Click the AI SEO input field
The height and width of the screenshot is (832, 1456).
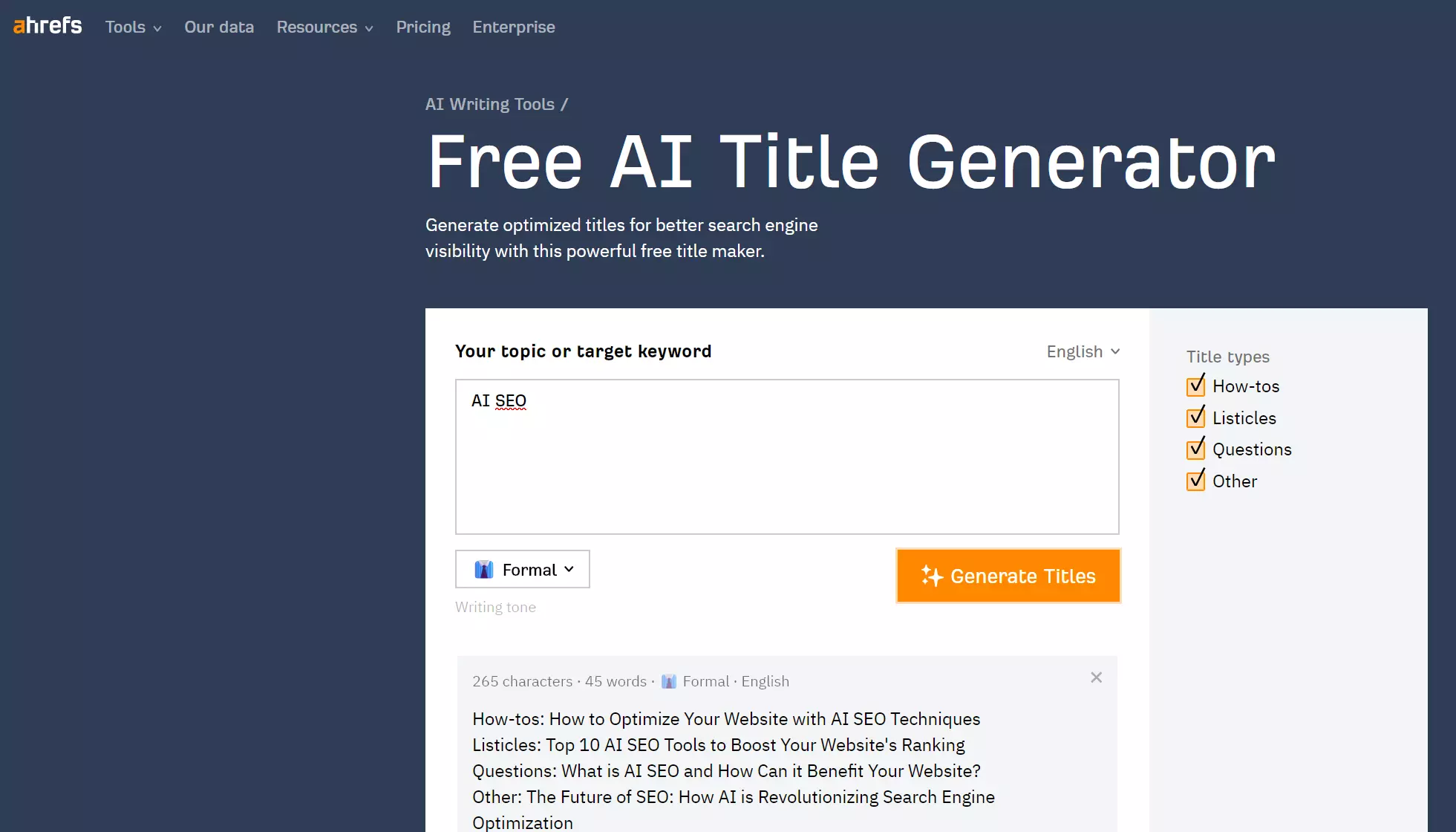click(787, 455)
